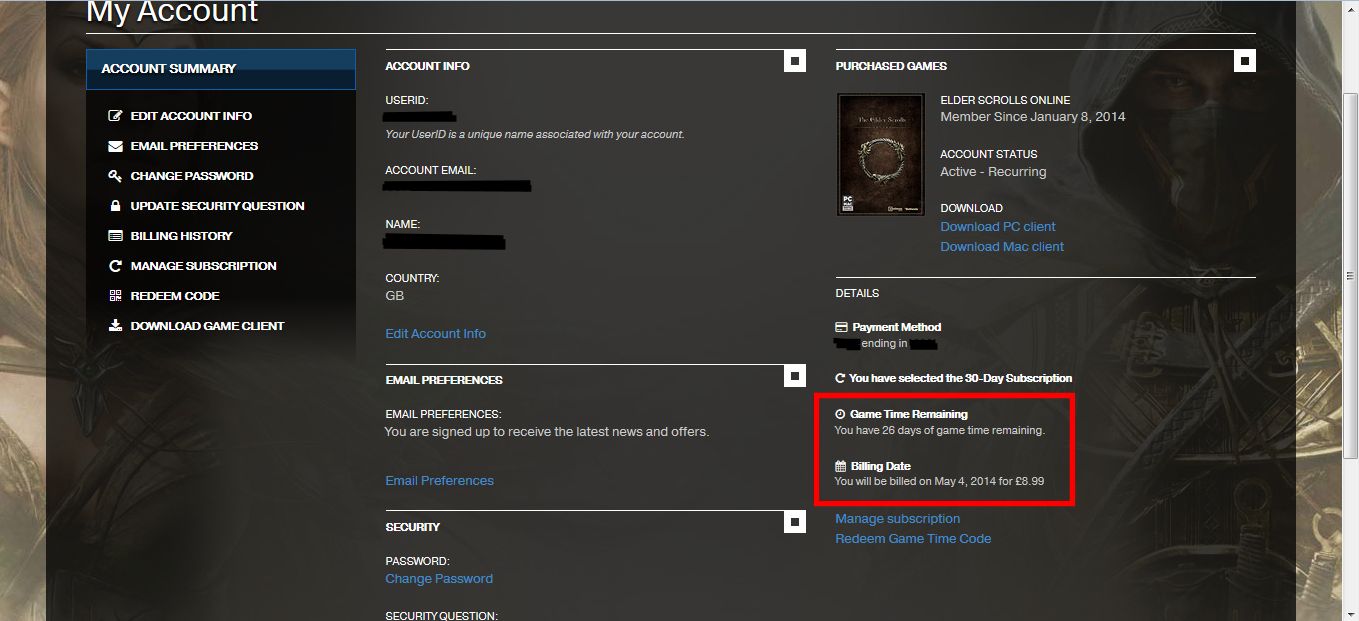Click the Change Password link under Security
Screen dimensions: 1359x621
click(x=439, y=579)
